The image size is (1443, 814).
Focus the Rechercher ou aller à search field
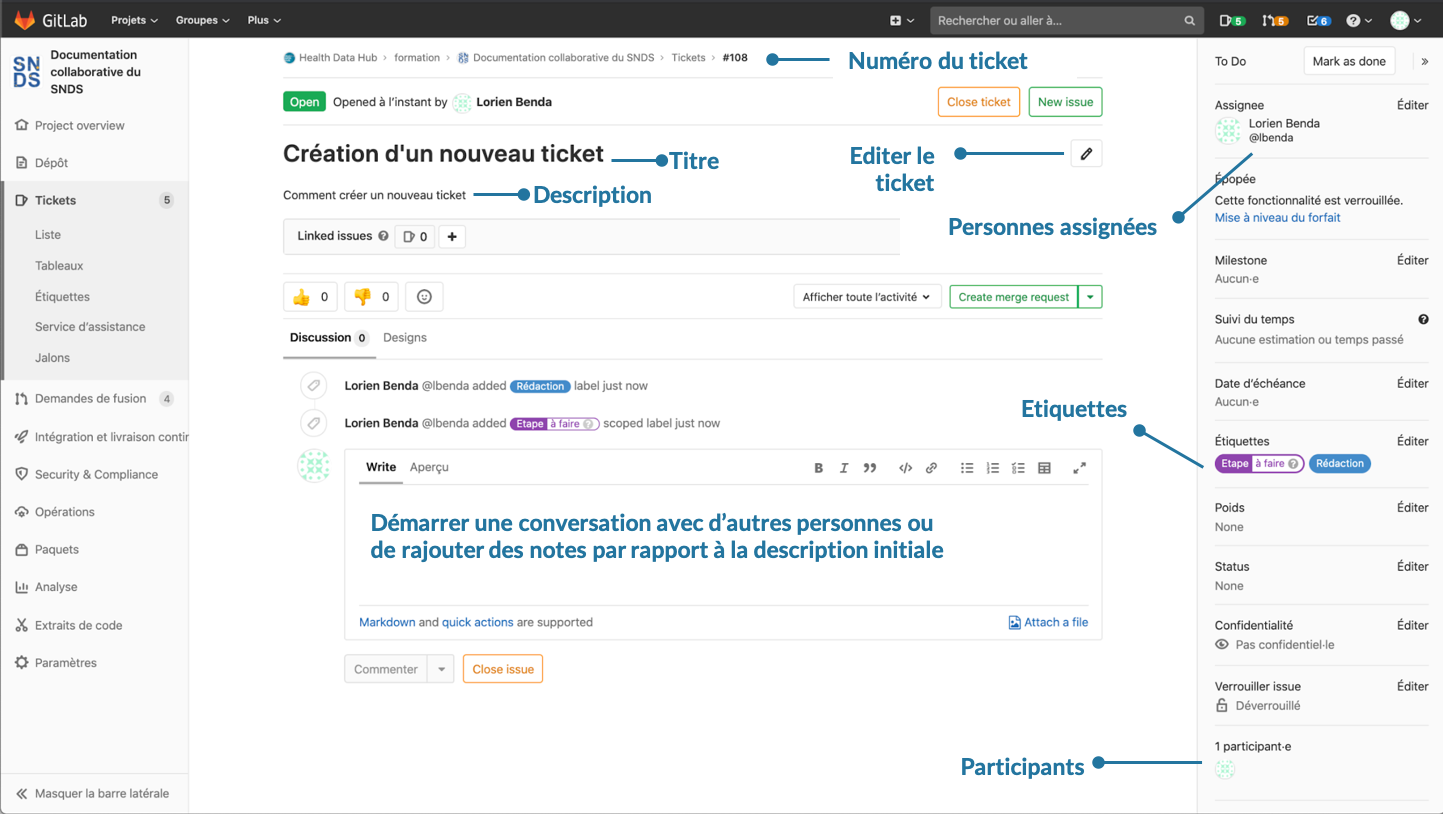click(1058, 20)
